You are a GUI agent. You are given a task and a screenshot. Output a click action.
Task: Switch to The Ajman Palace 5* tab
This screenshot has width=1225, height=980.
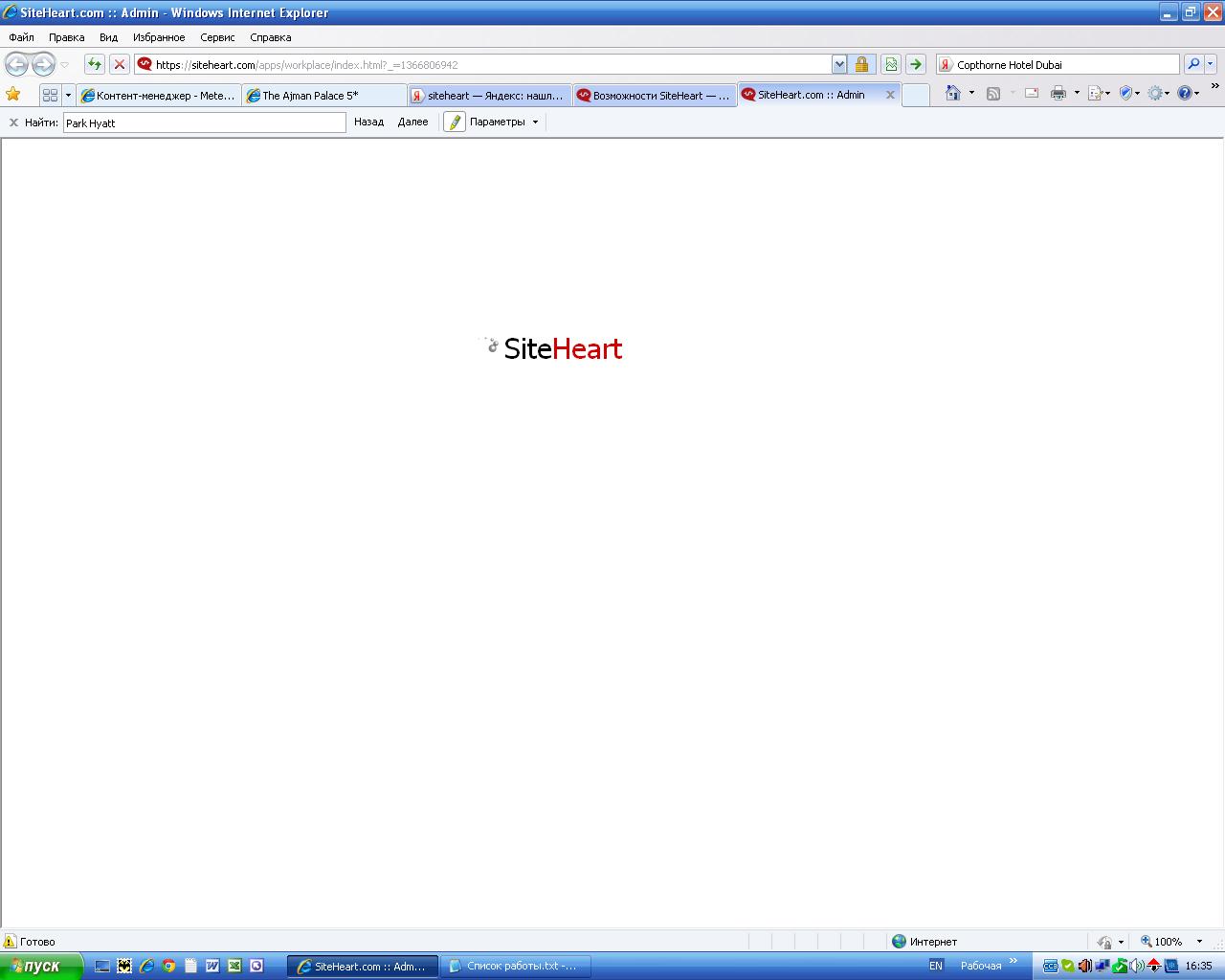[325, 95]
